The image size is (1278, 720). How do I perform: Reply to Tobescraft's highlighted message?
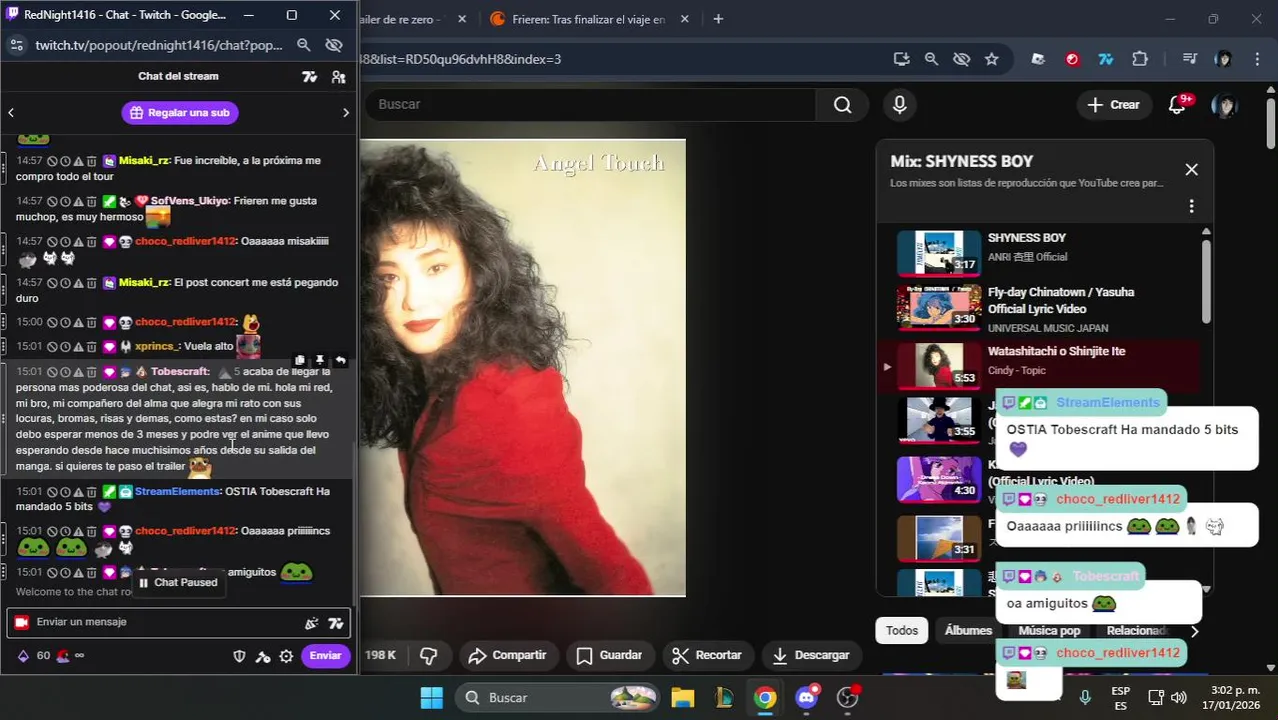340,361
